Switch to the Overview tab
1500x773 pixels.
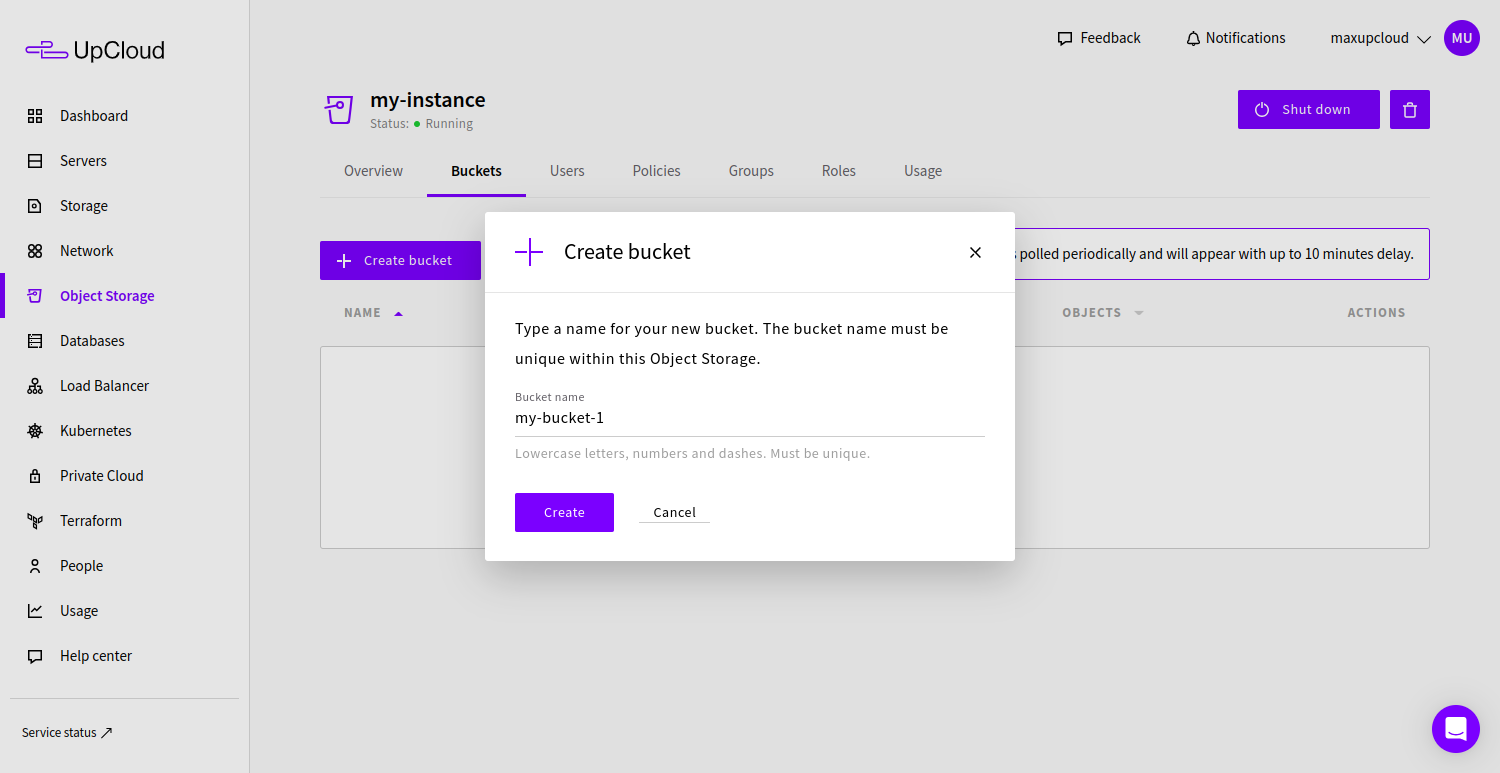(373, 171)
